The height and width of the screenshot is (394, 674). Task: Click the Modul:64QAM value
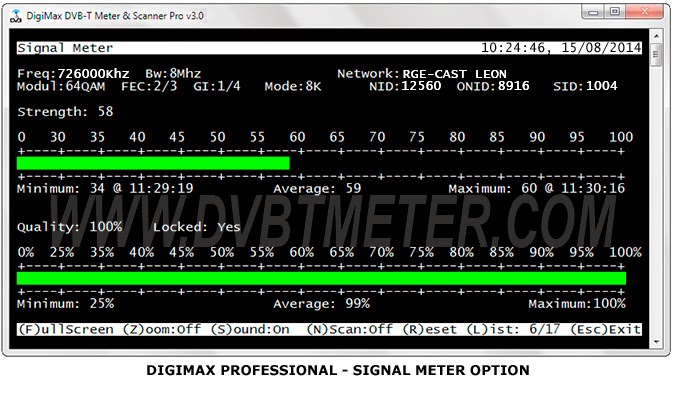(61, 86)
